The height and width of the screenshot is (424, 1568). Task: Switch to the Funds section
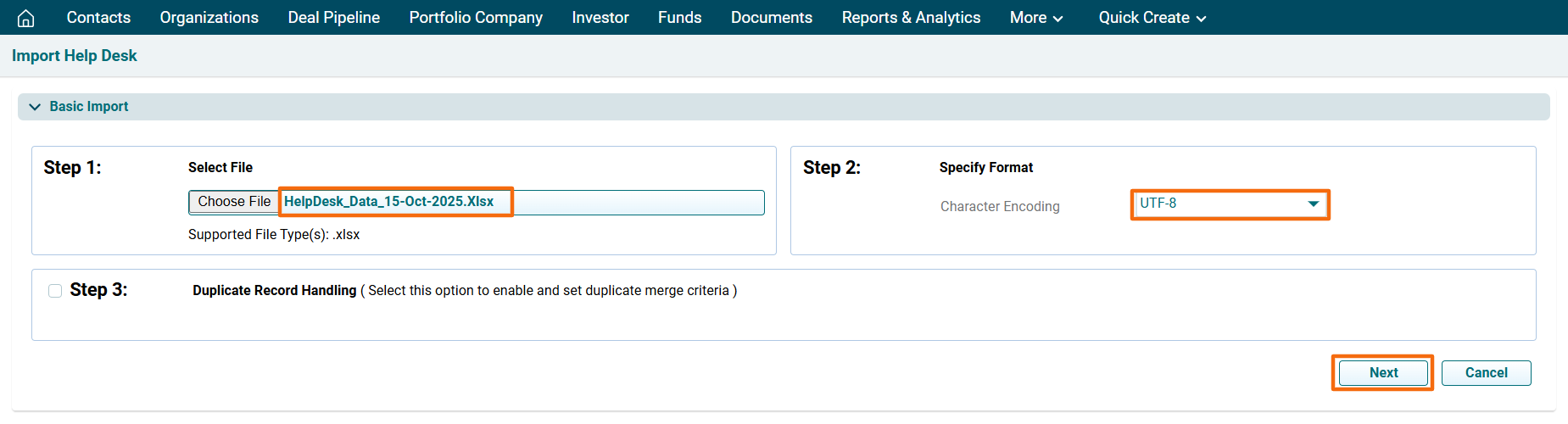[679, 18]
